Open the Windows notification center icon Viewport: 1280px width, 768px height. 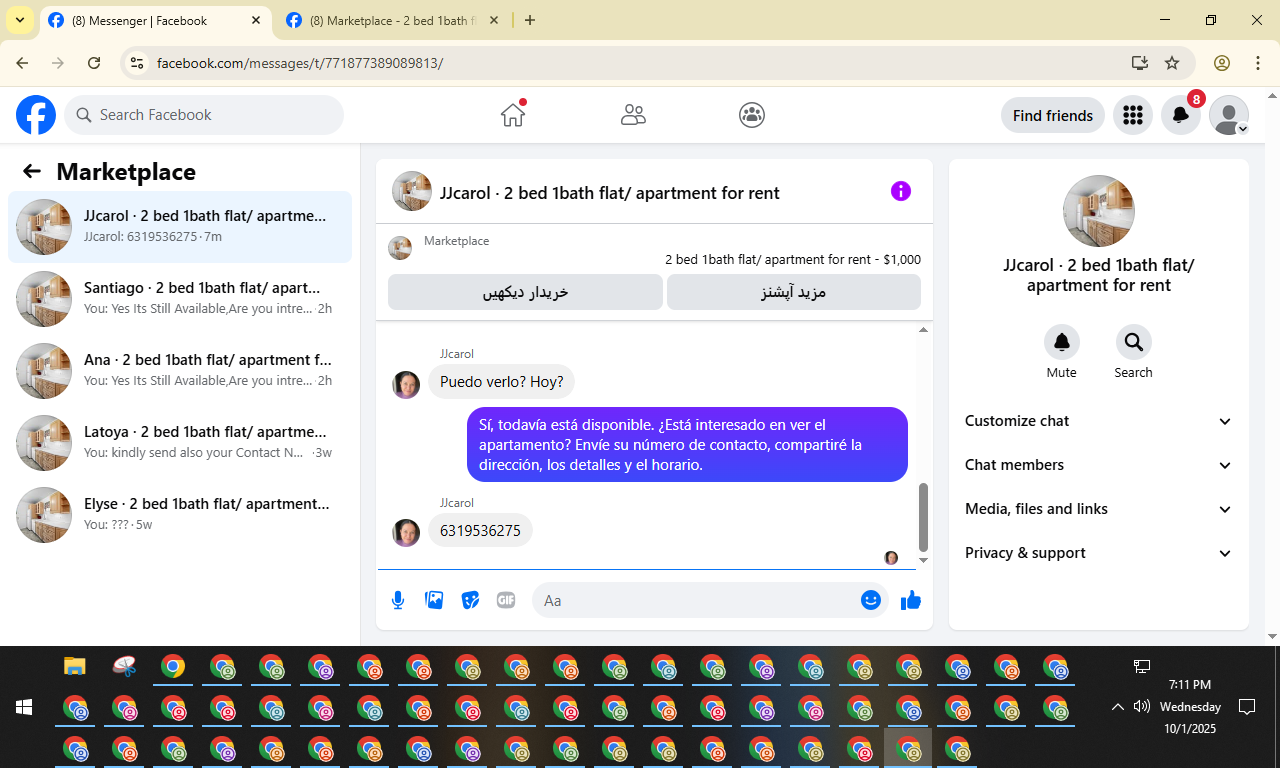[1247, 707]
